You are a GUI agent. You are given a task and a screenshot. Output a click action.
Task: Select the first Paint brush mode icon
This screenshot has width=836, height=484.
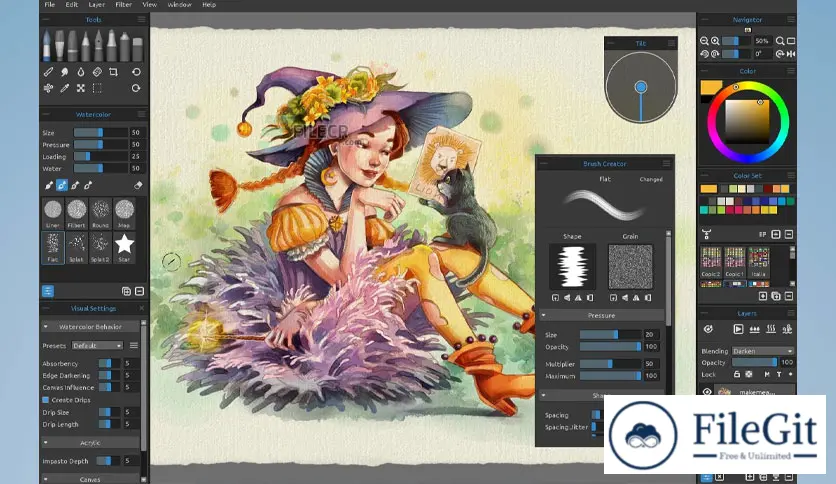pyautogui.click(x=49, y=185)
